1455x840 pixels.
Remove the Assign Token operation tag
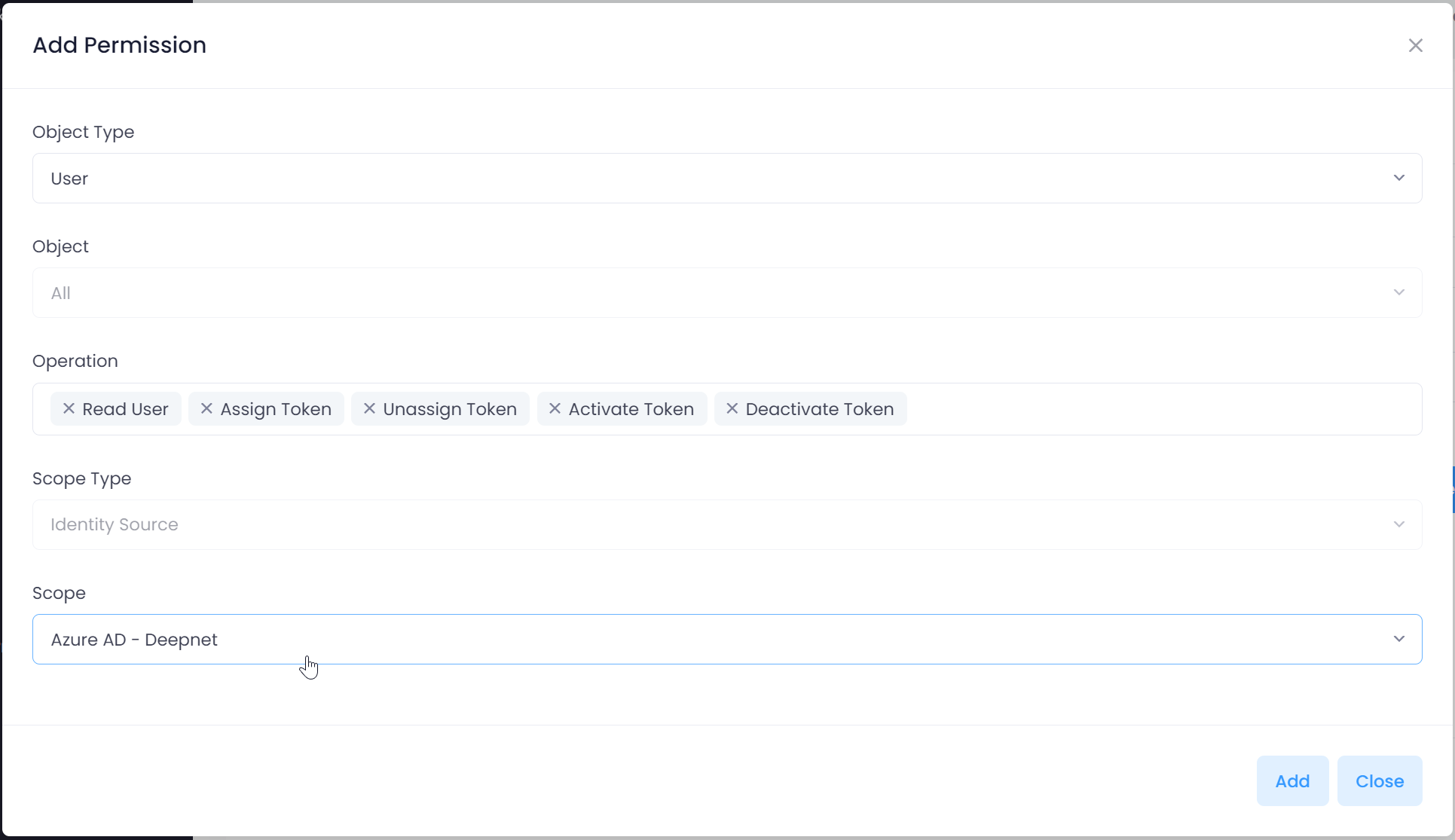pyautogui.click(x=206, y=408)
